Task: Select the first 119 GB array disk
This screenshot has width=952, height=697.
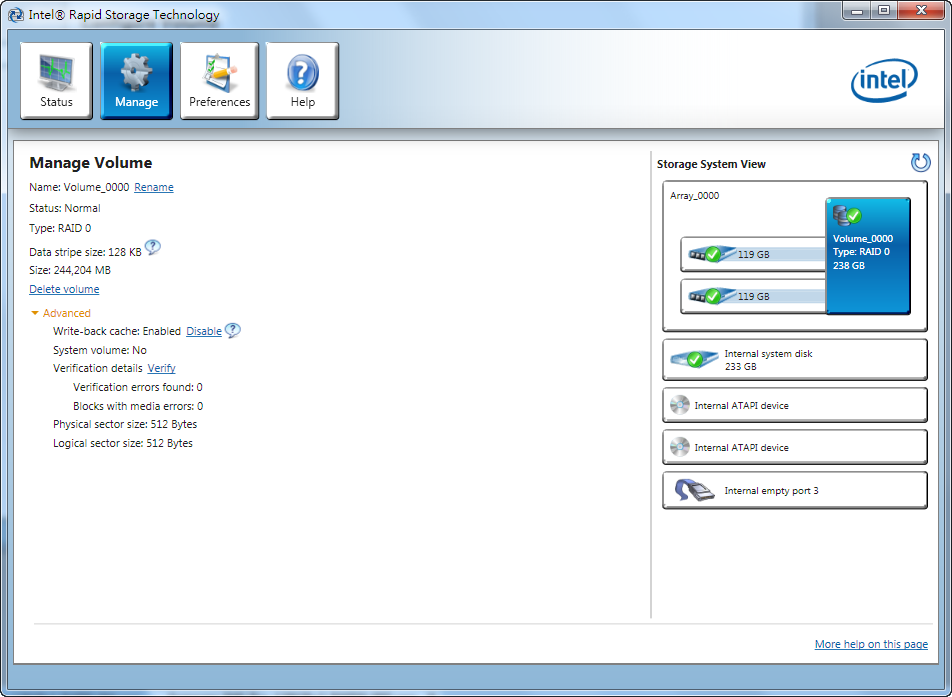Action: click(752, 254)
